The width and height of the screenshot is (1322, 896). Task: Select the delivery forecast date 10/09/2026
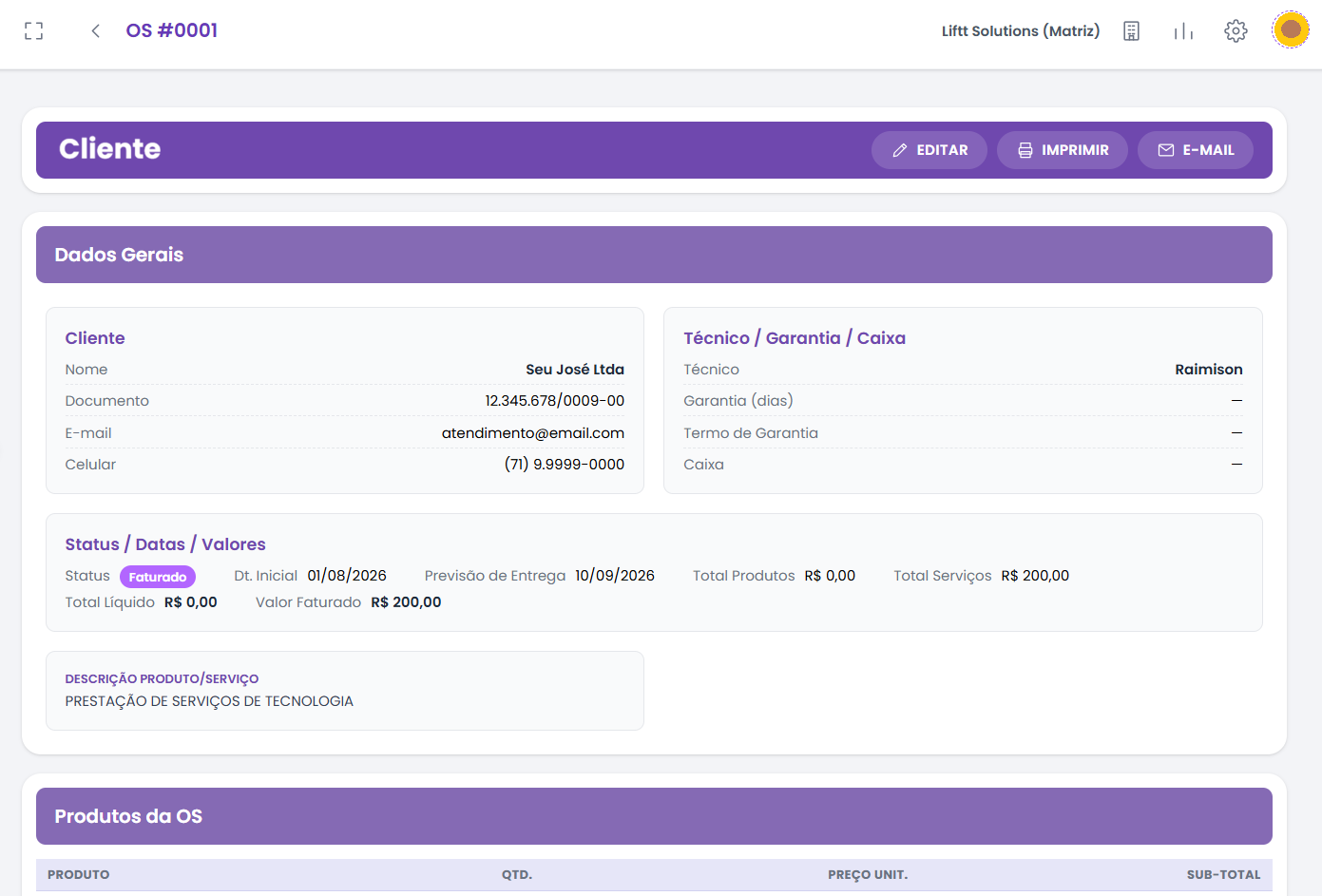click(615, 576)
